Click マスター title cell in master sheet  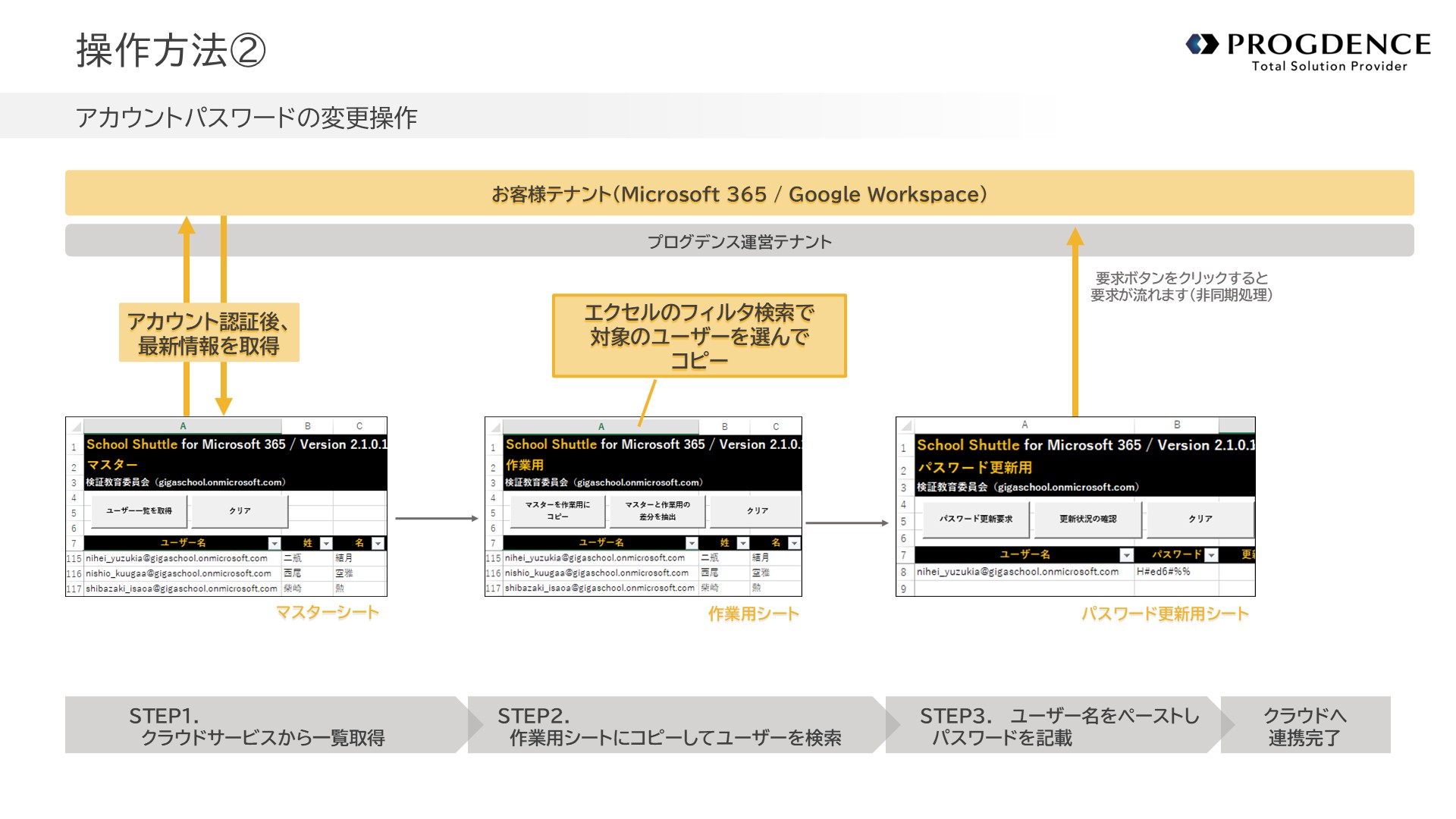tap(112, 465)
